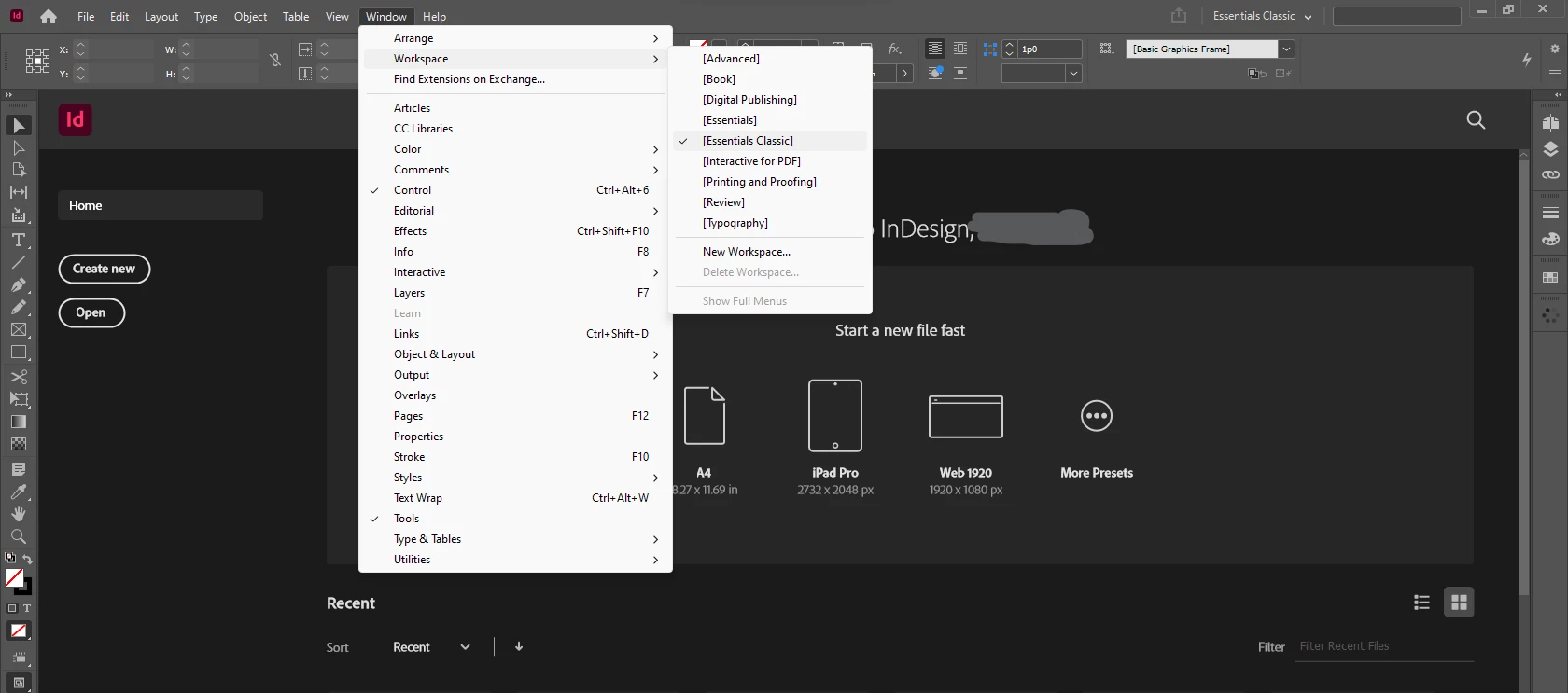Select the Eyedropper tool
Viewport: 1568px width, 693px height.
(x=18, y=492)
